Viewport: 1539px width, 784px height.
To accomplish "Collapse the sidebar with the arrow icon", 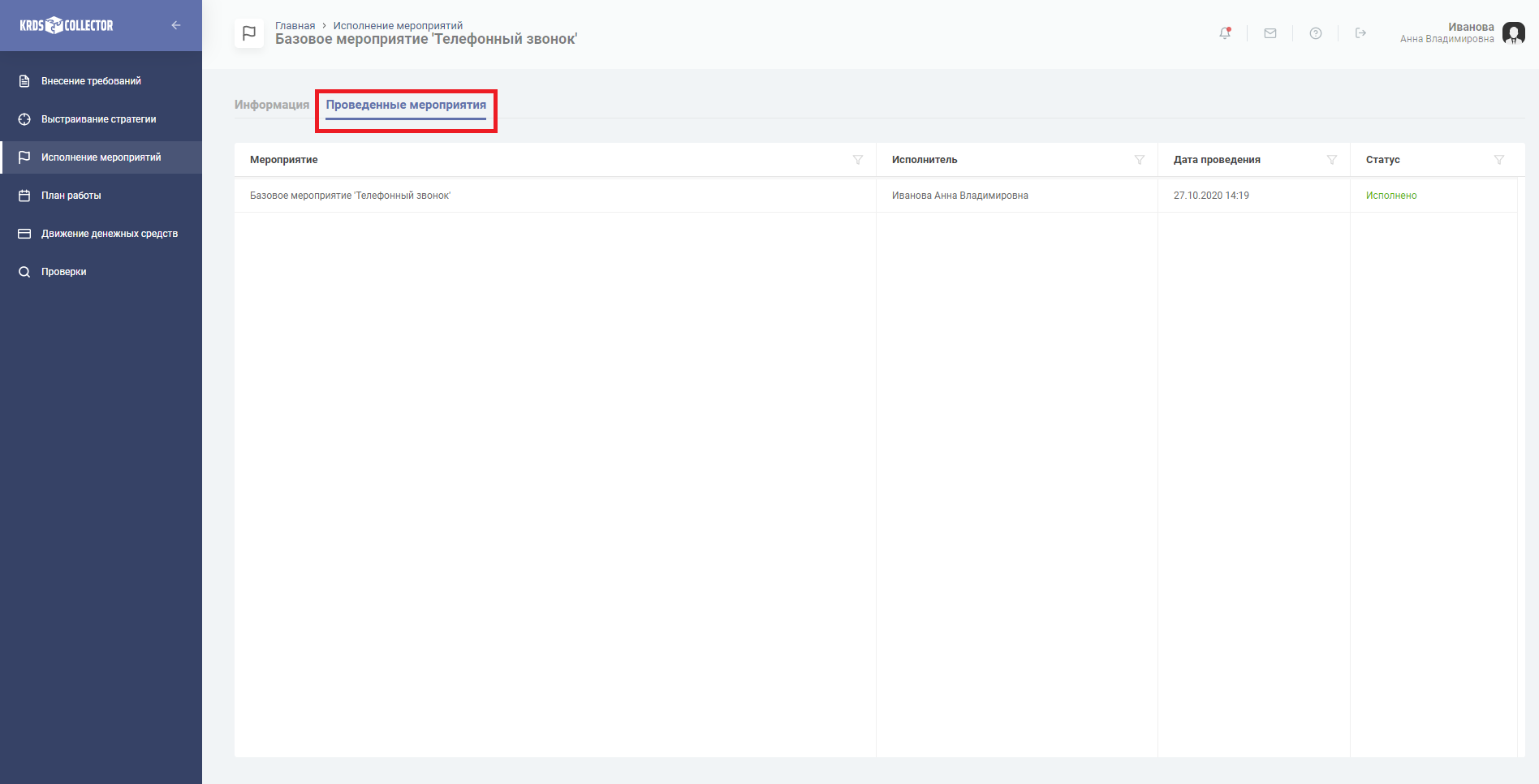I will pos(176,25).
